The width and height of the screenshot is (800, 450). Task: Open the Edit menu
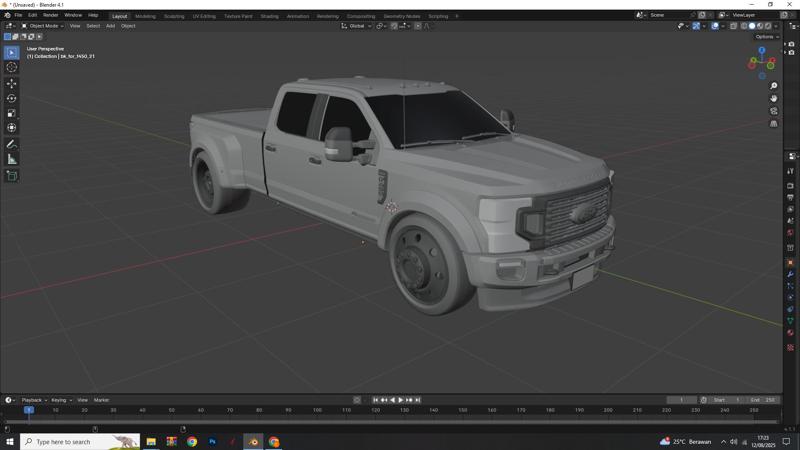[x=33, y=15]
